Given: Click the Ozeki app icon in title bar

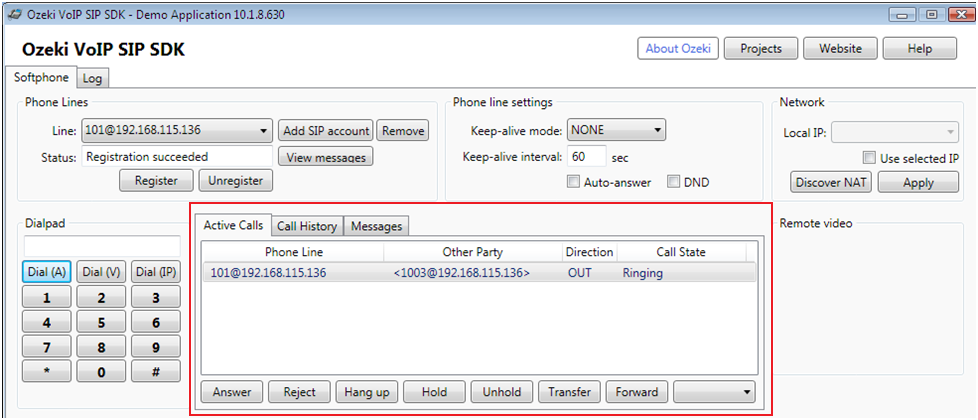Looking at the screenshot, I should [14, 14].
